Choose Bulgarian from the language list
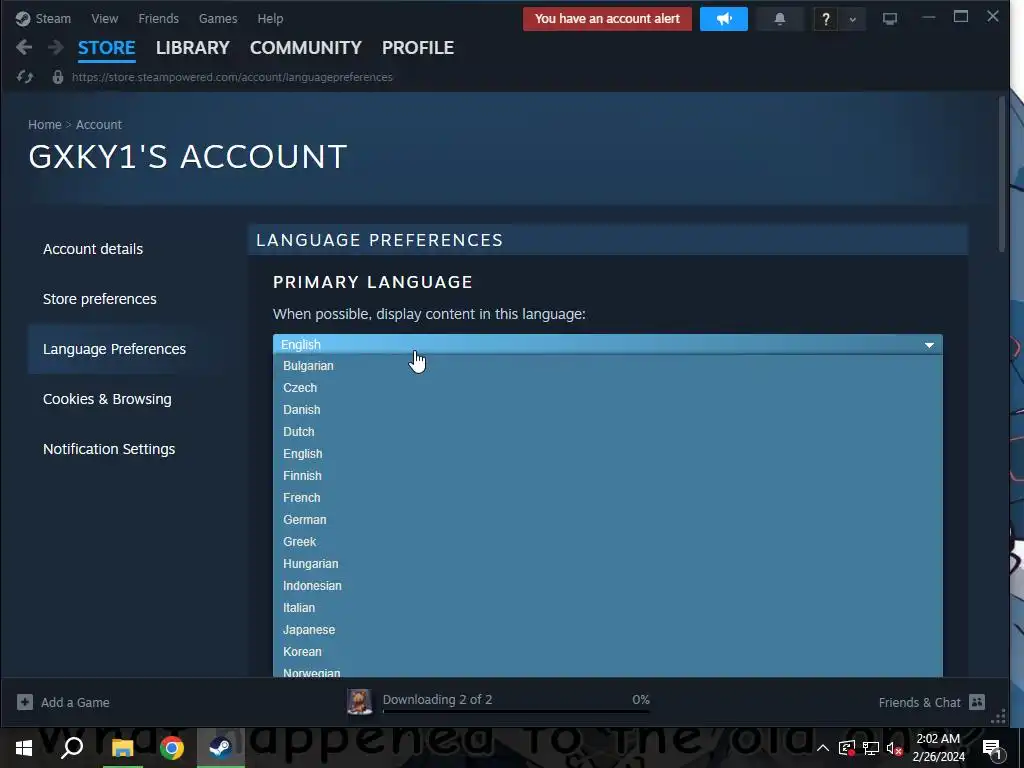The height and width of the screenshot is (768, 1024). 607,366
